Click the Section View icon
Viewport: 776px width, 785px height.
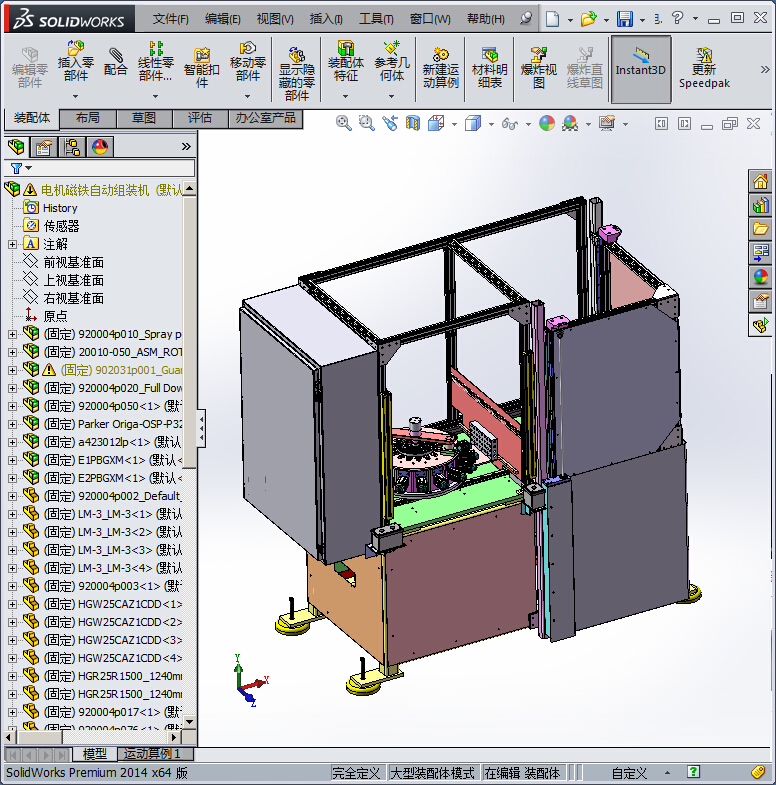pyautogui.click(x=413, y=123)
